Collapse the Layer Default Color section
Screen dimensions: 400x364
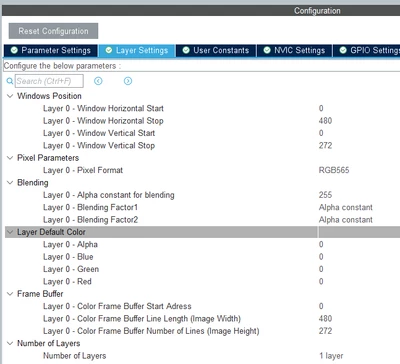[x=10, y=232]
